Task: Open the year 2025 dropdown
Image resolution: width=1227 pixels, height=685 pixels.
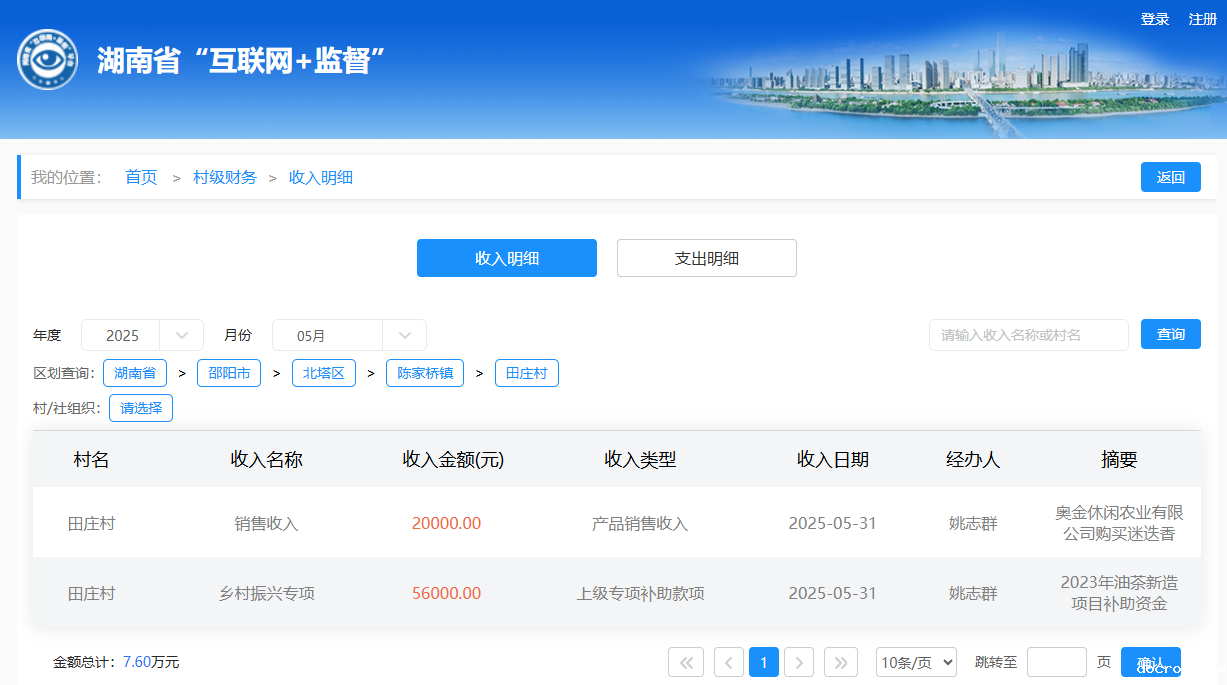Action: [142, 335]
